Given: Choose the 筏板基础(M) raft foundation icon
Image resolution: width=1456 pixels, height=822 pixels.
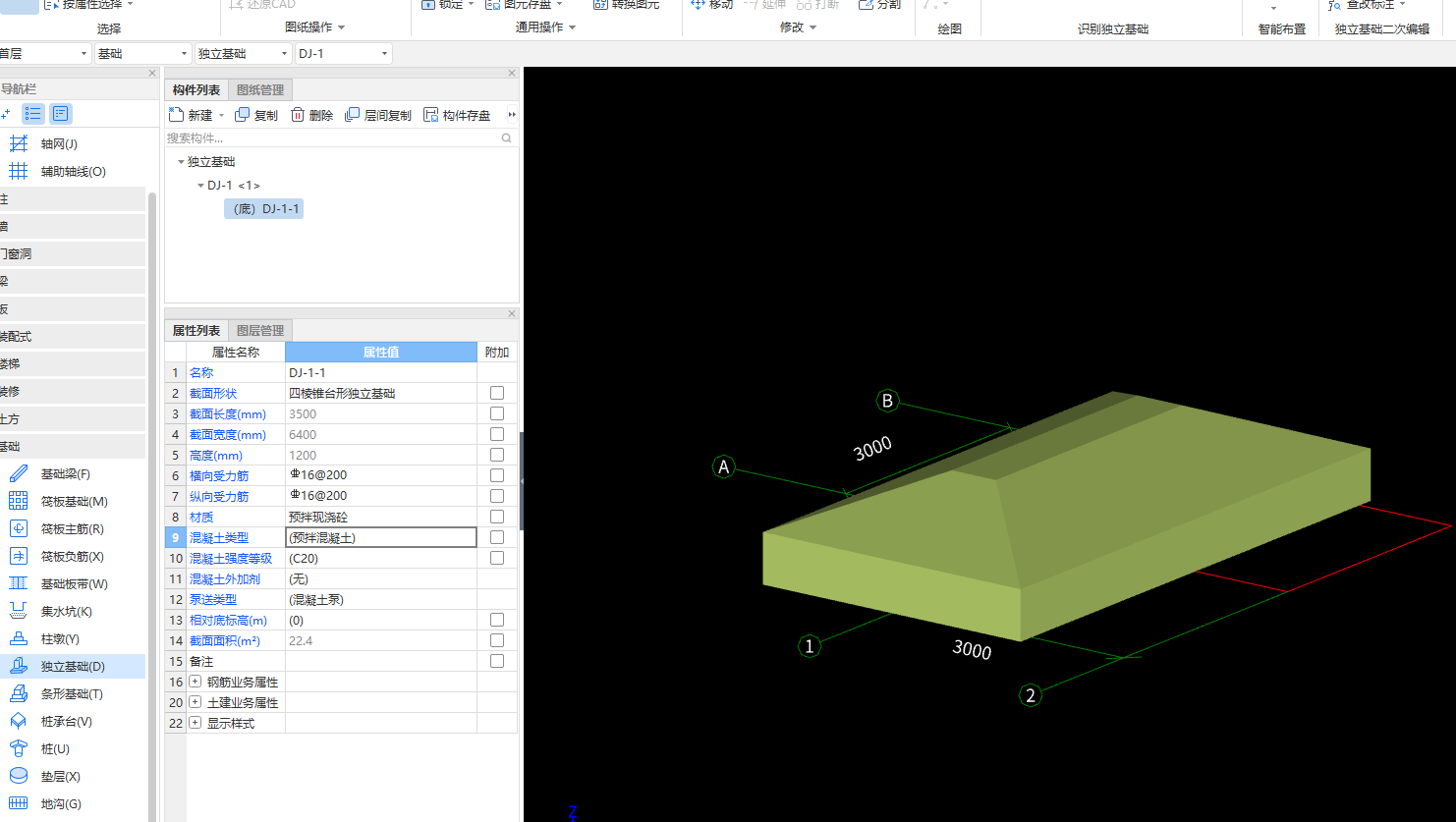Looking at the screenshot, I should click(19, 502).
